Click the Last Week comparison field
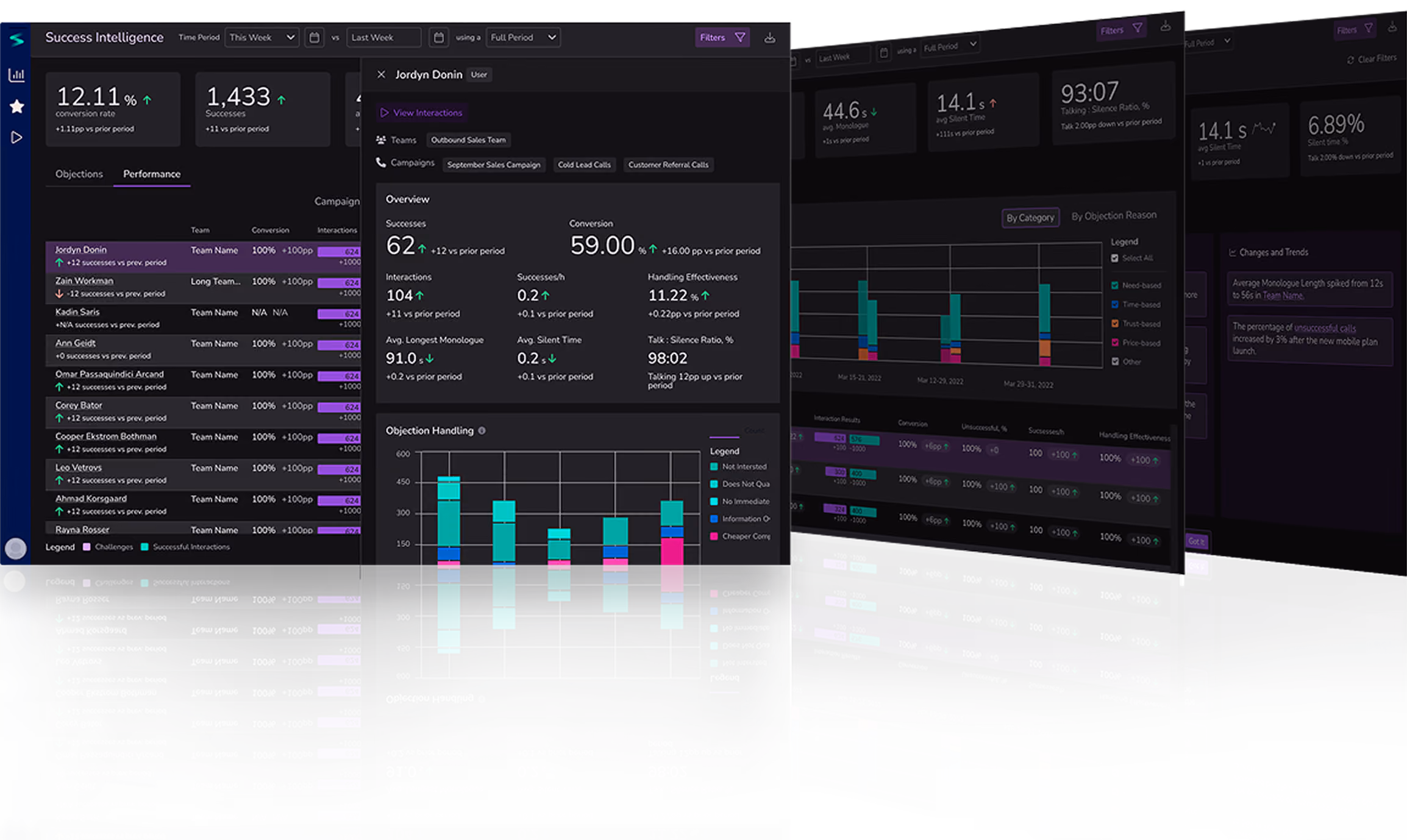 [x=383, y=38]
